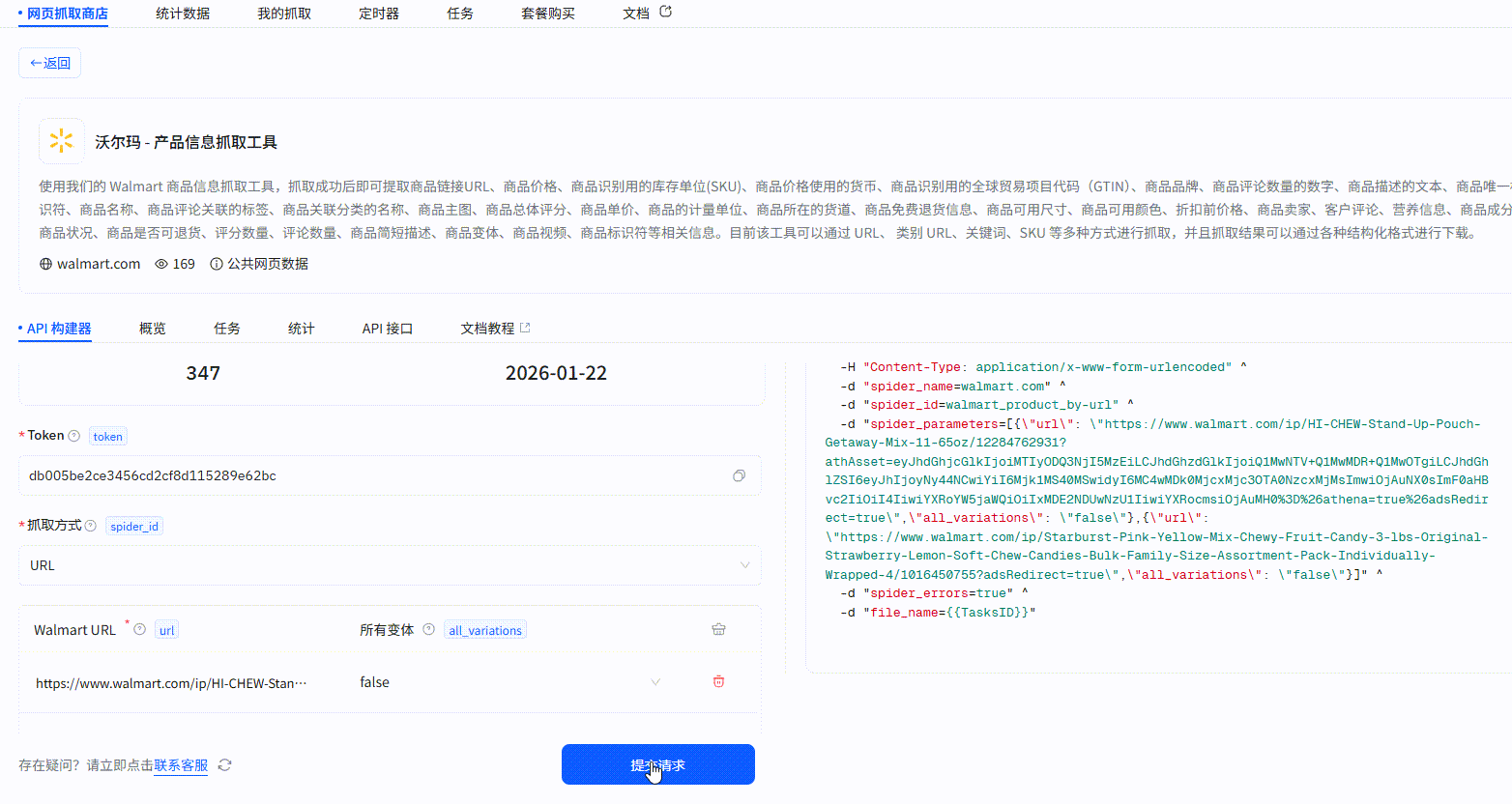This screenshot has width=1512, height=804.
Task: Copy the Token value with copy icon
Action: (x=740, y=475)
